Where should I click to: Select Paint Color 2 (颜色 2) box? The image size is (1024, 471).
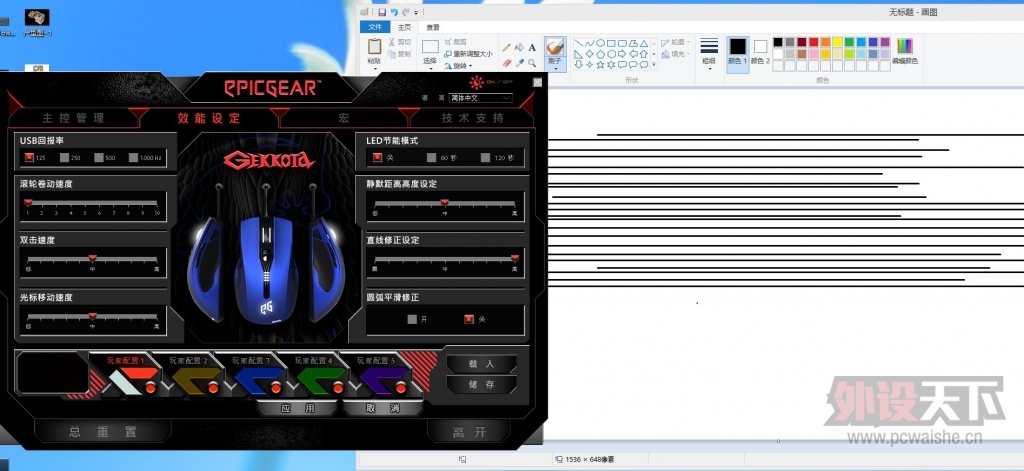point(760,52)
